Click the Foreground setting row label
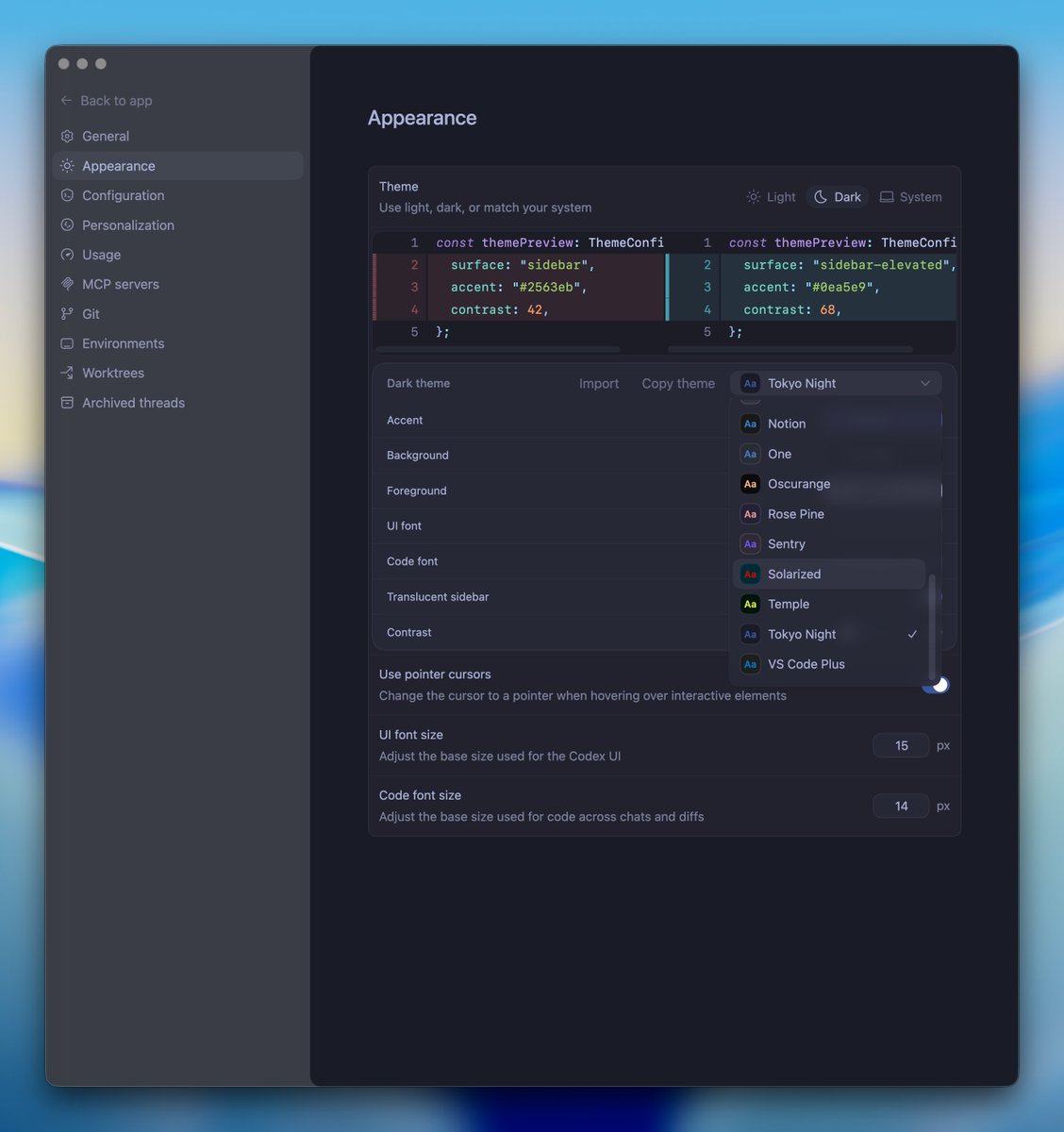1064x1132 pixels. (417, 491)
